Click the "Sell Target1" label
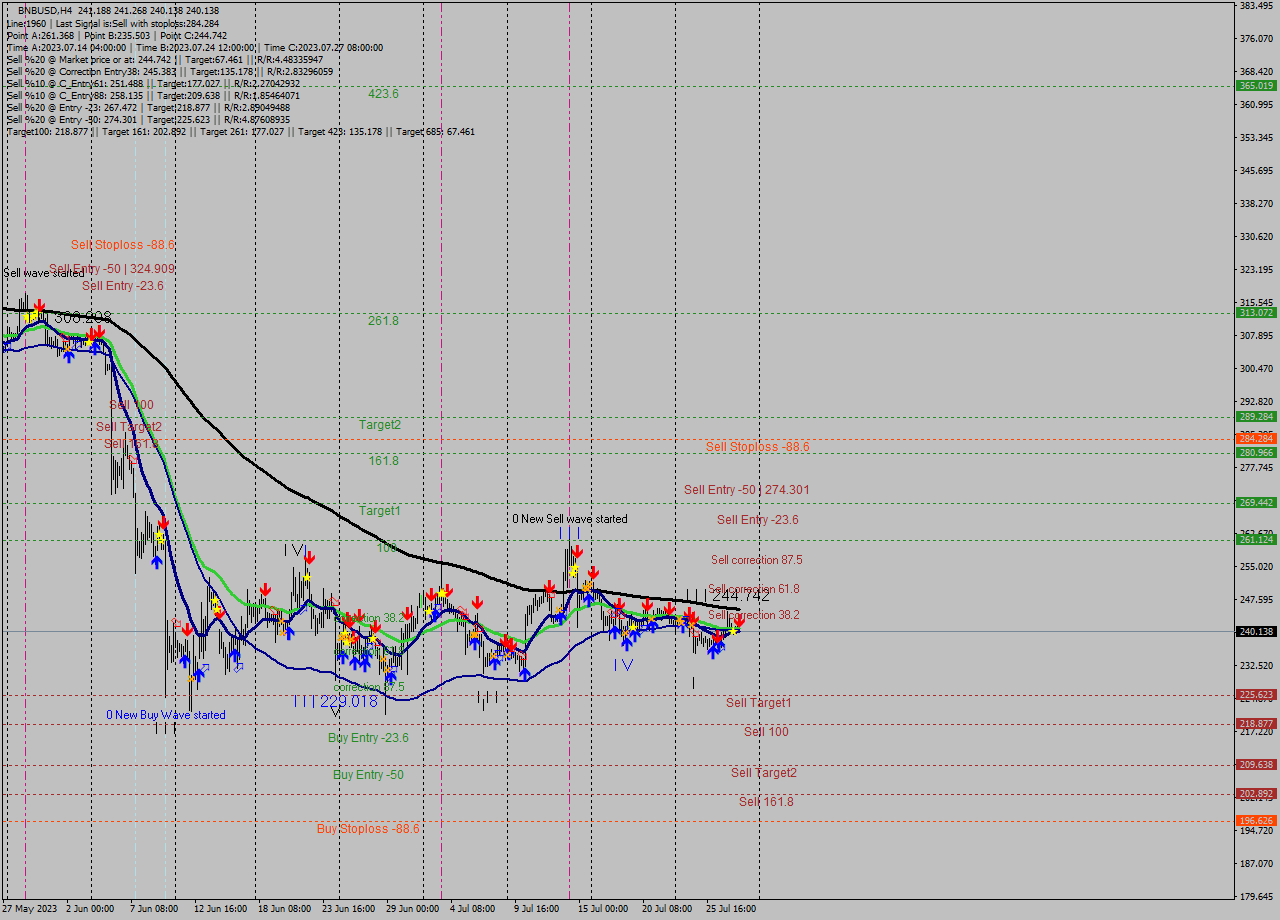 [x=757, y=703]
